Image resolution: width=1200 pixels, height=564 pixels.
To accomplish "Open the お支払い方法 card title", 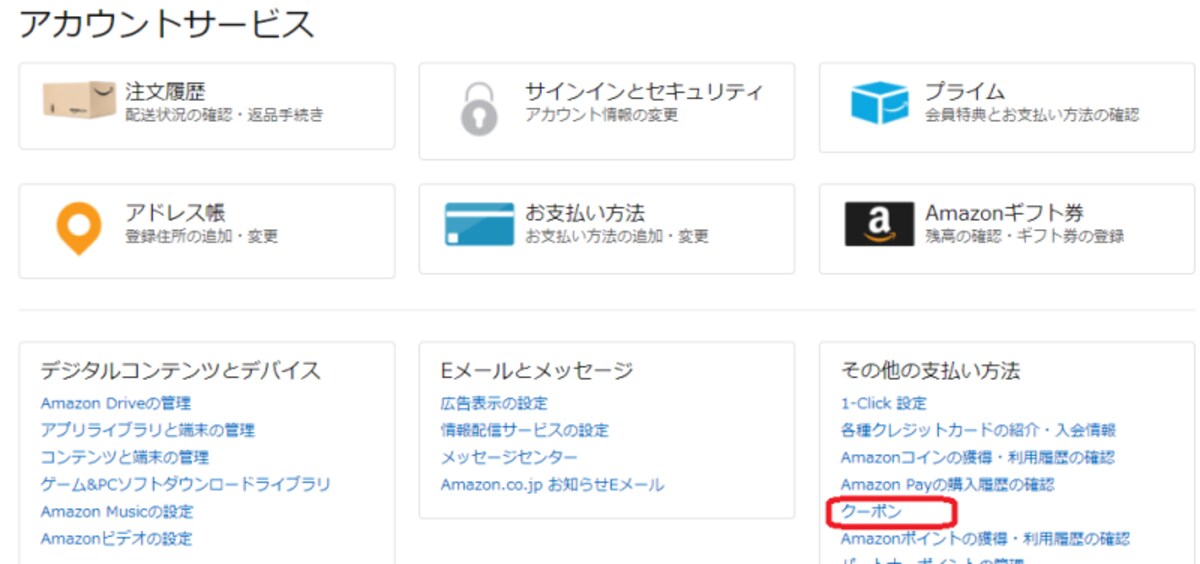I will click(585, 213).
